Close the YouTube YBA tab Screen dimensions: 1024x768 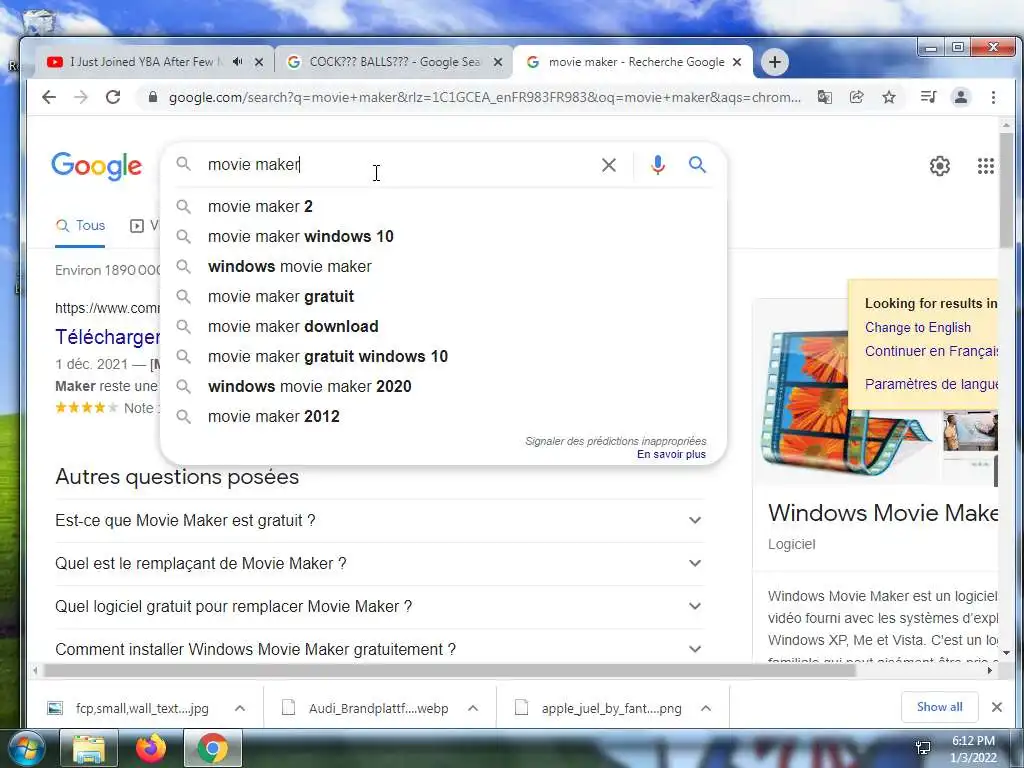coord(259,62)
